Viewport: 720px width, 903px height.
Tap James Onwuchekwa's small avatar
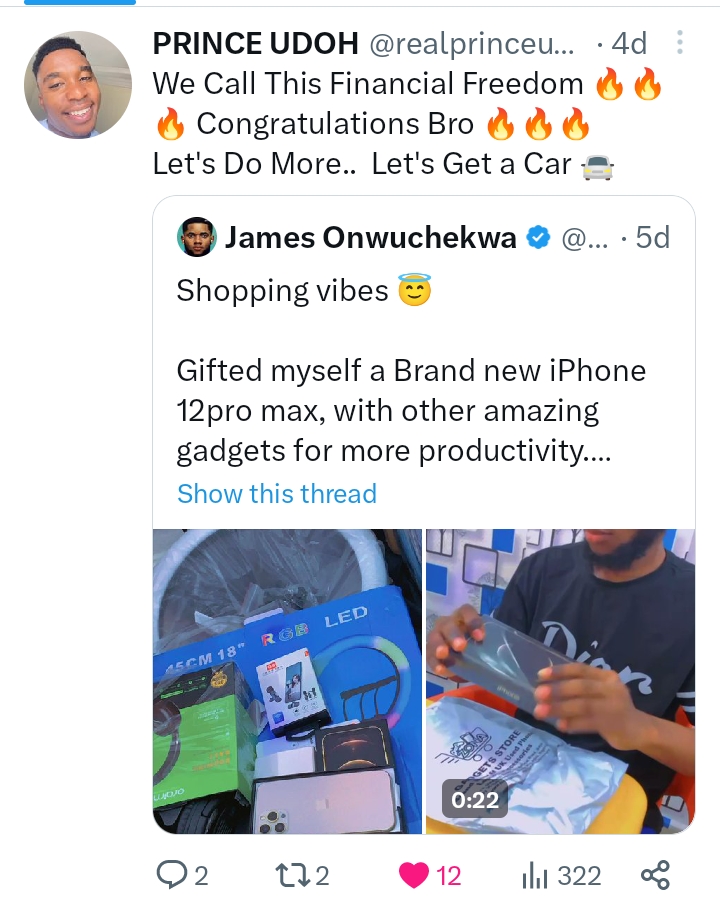(197, 237)
